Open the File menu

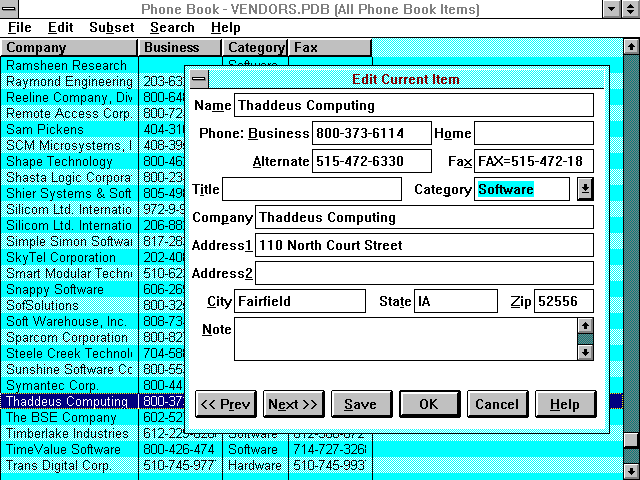(19, 28)
